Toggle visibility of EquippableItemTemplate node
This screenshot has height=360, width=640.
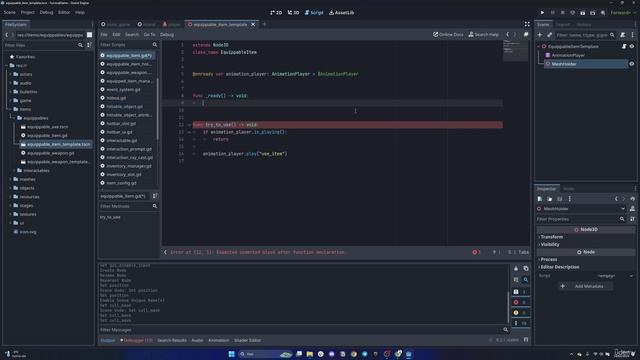click(x=632, y=47)
